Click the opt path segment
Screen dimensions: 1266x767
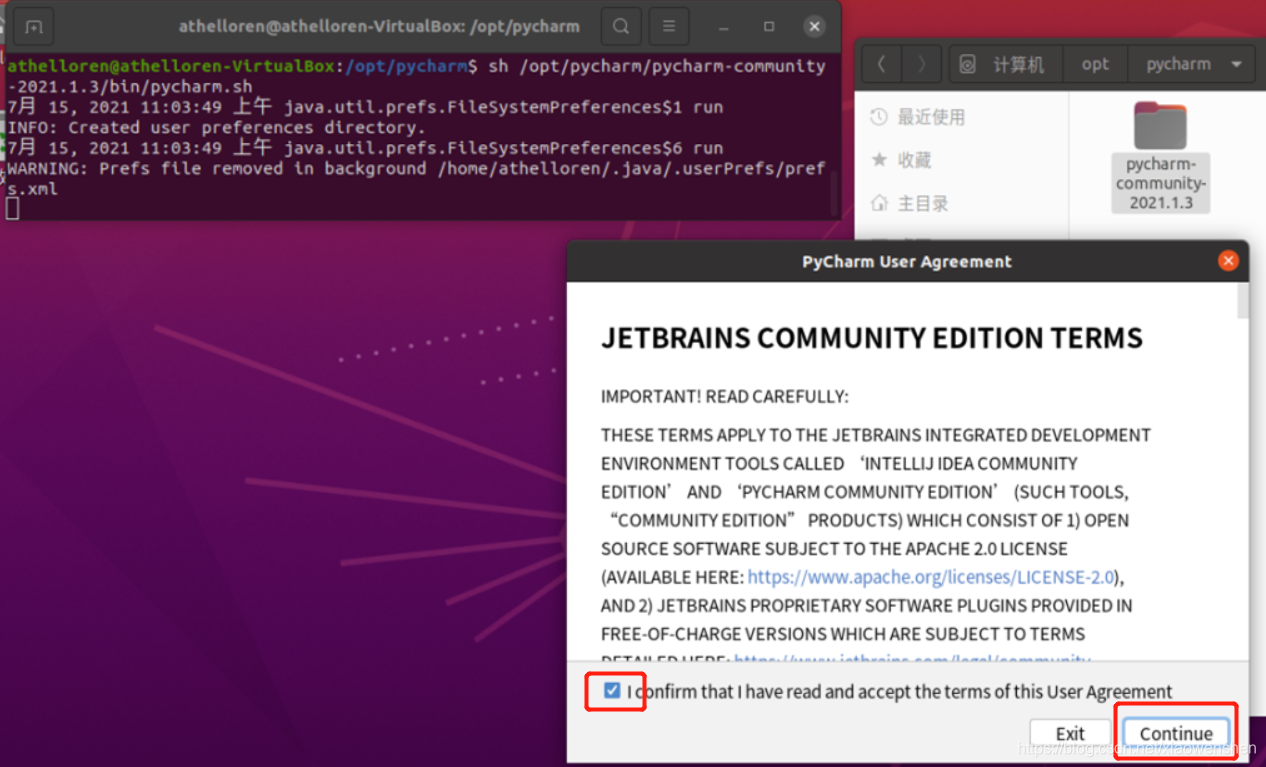click(x=1095, y=64)
